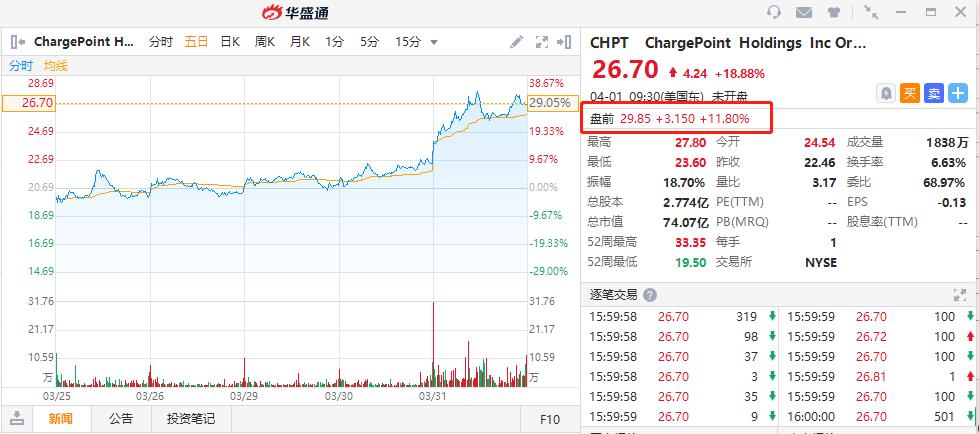979x434 pixels.
Task: Switch to the 日K chart tab
Action: [x=230, y=42]
